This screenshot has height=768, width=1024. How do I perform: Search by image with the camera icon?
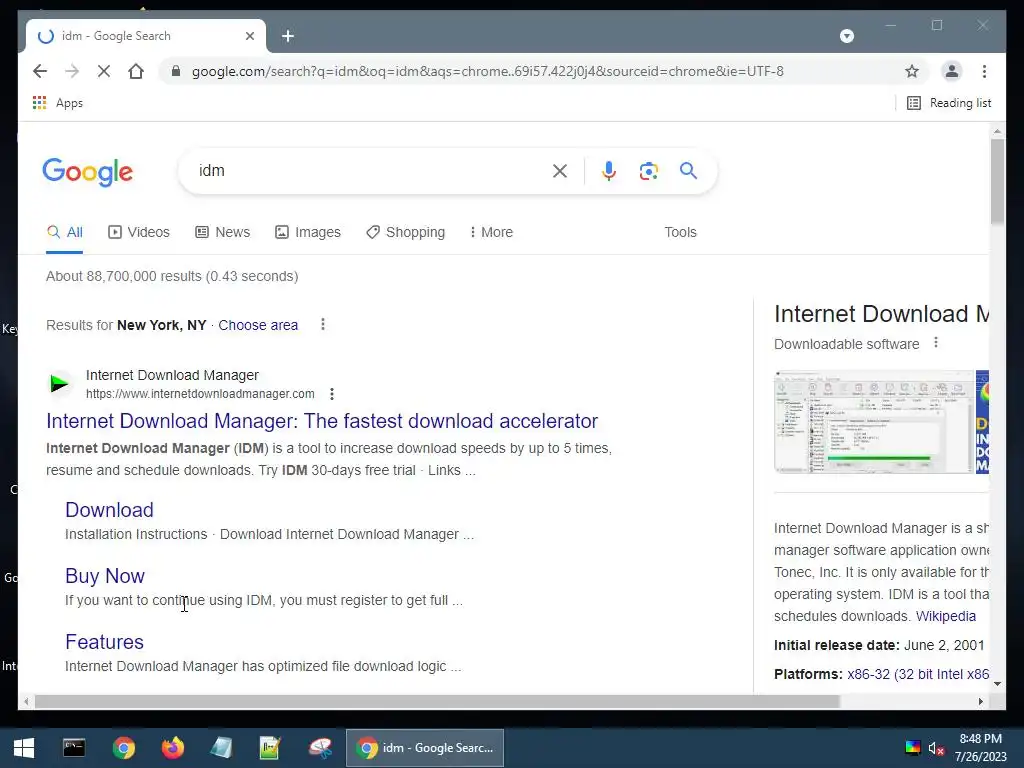[648, 171]
